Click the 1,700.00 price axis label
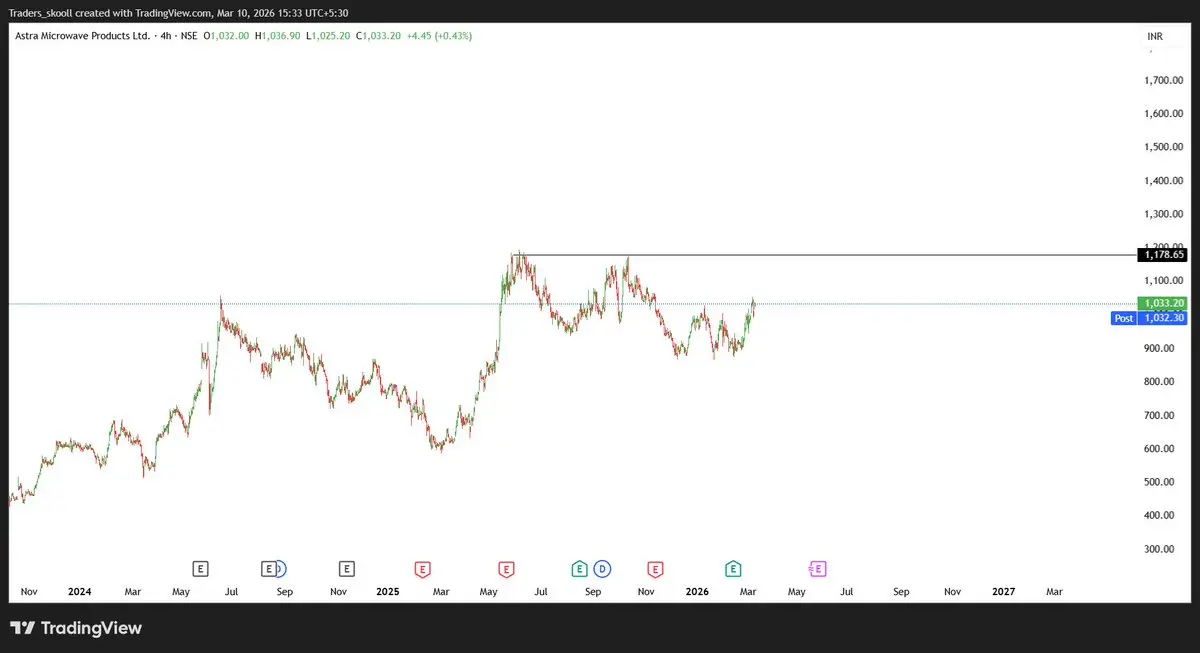This screenshot has height=653, width=1200. pos(1165,80)
